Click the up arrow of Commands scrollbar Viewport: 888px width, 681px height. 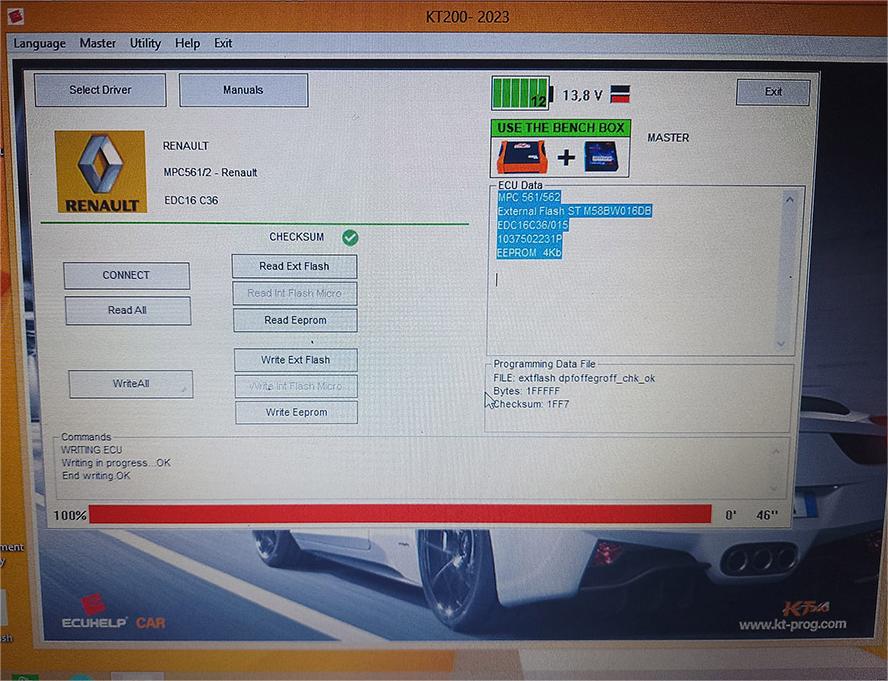click(776, 452)
